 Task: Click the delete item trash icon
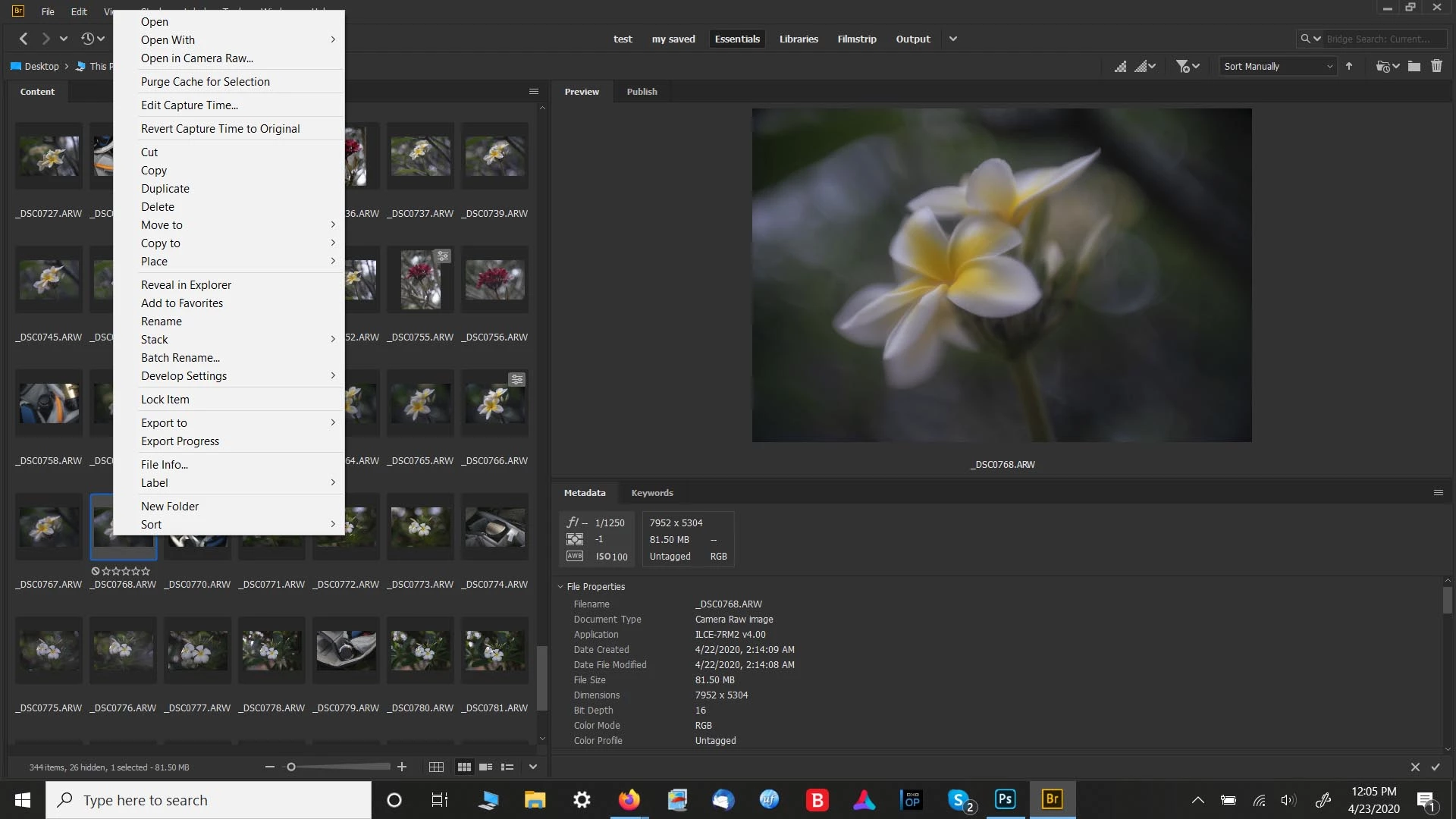[x=1436, y=66]
